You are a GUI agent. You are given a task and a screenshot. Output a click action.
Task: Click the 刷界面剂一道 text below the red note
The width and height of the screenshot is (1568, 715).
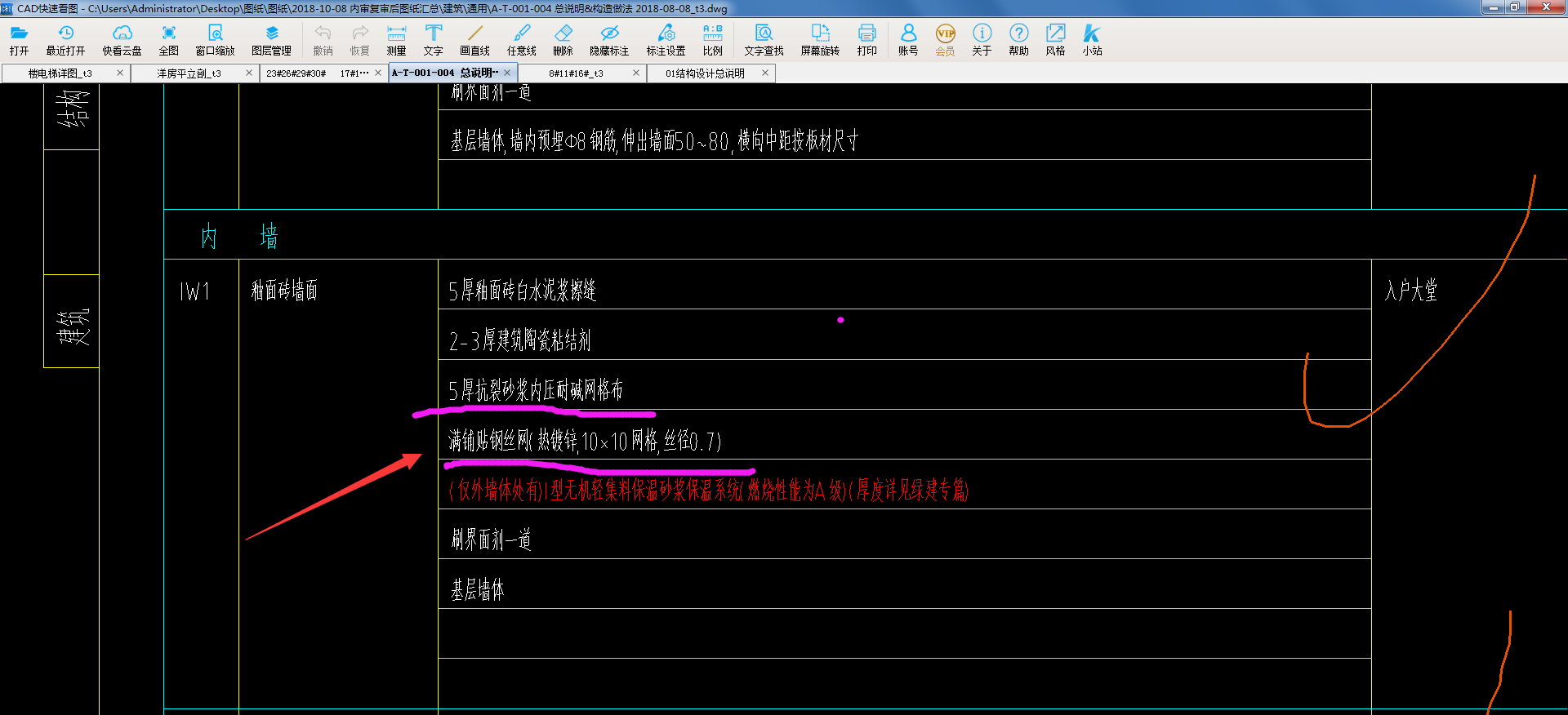pyautogui.click(x=491, y=540)
